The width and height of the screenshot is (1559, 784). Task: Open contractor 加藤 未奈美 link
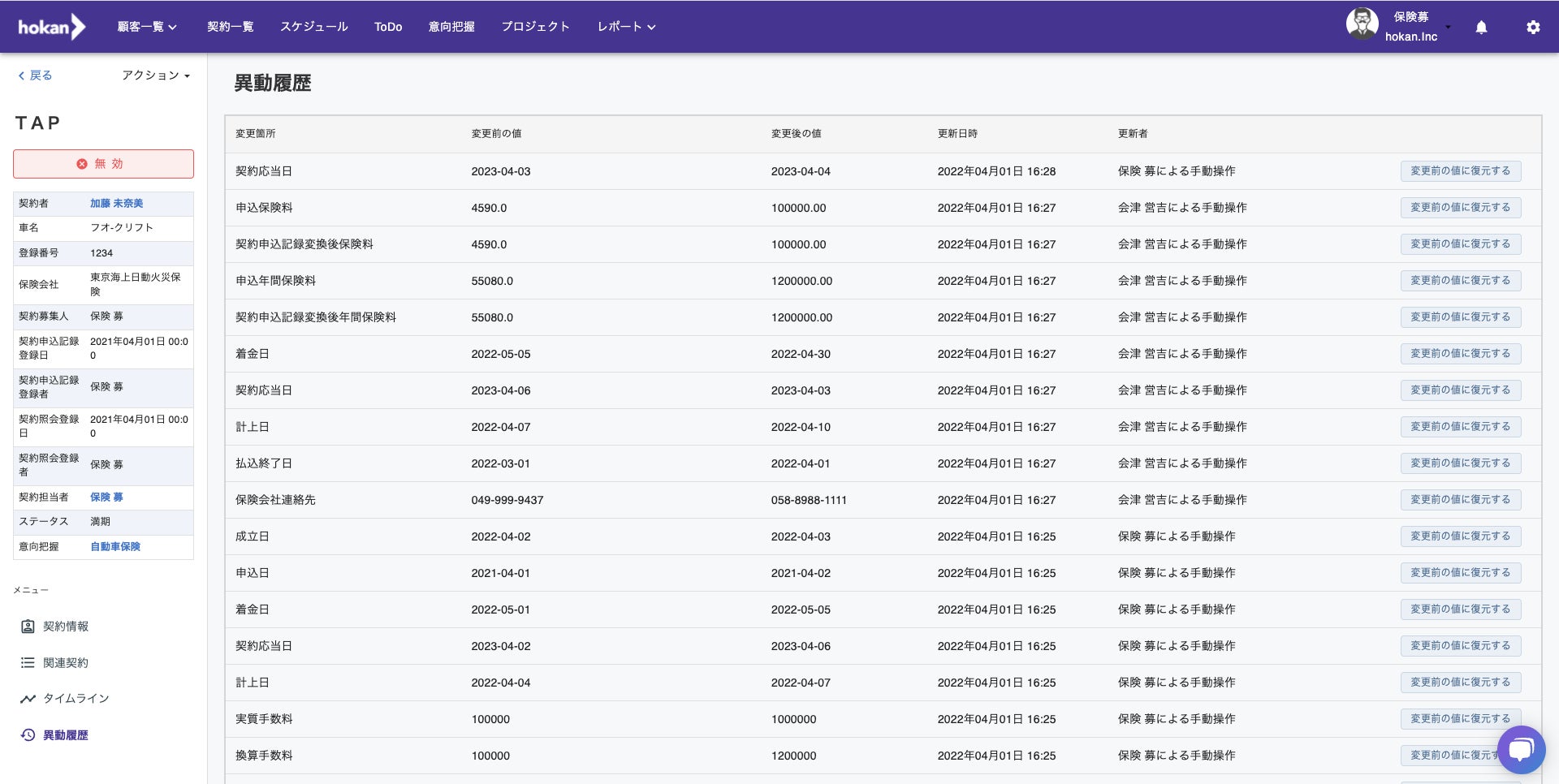116,204
